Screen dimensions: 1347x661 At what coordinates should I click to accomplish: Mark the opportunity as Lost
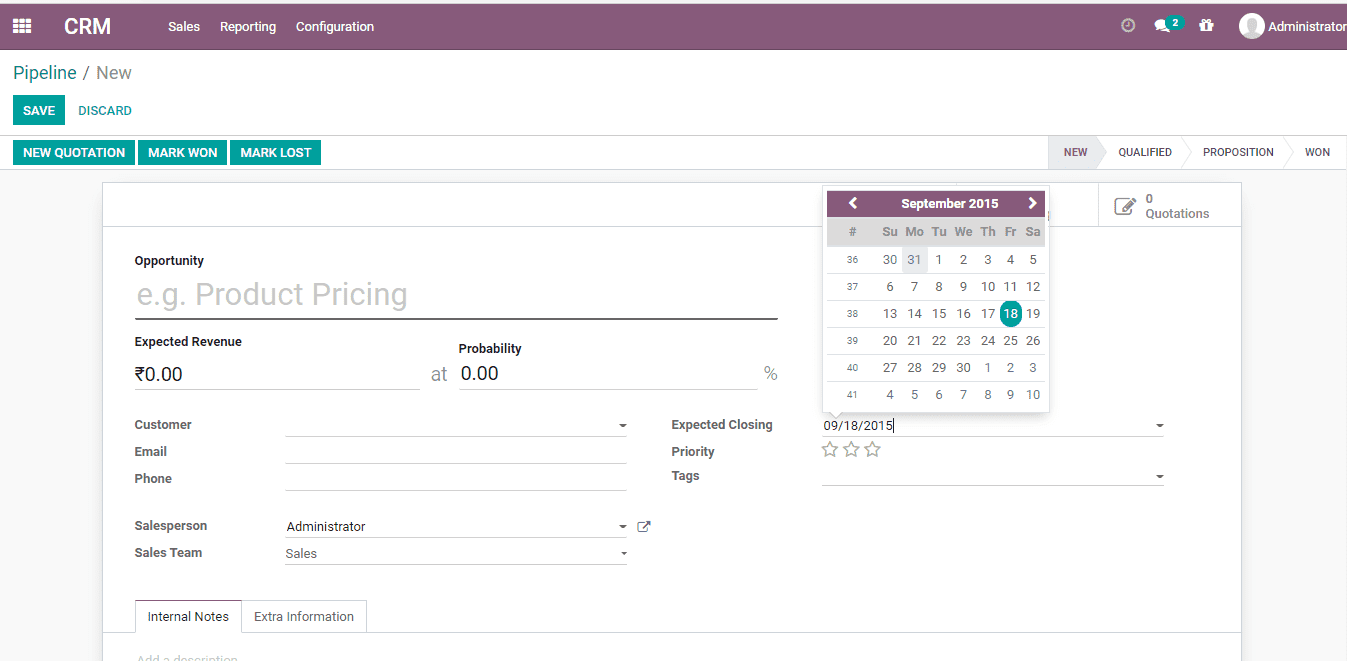tap(276, 152)
